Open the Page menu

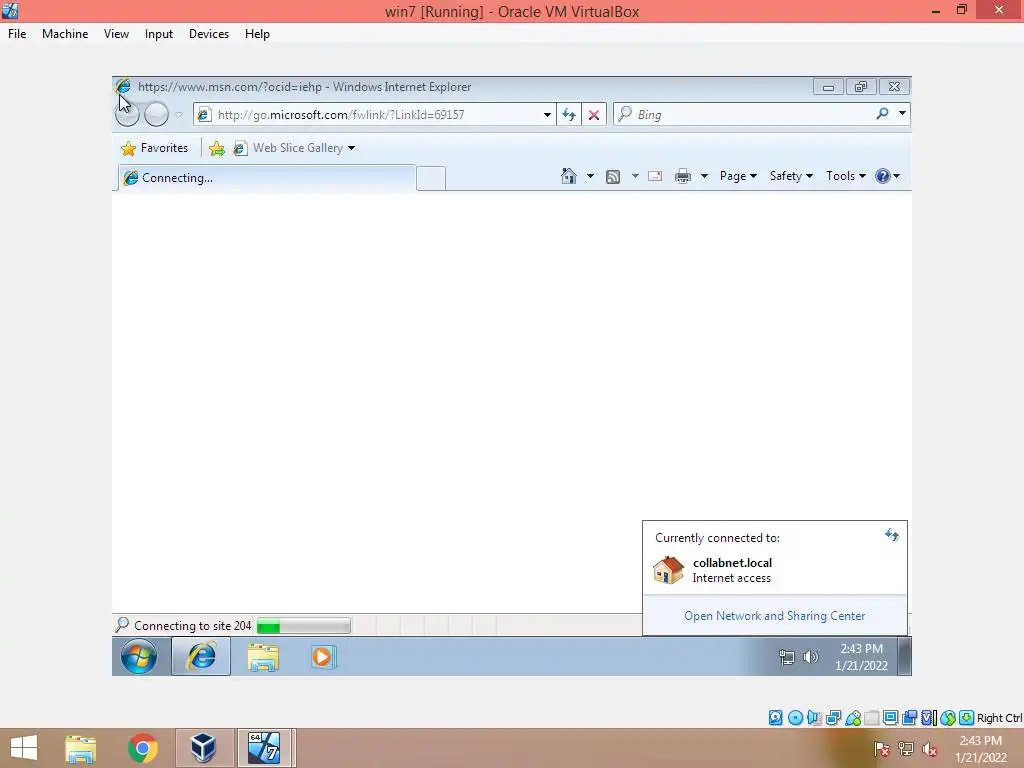(x=738, y=176)
